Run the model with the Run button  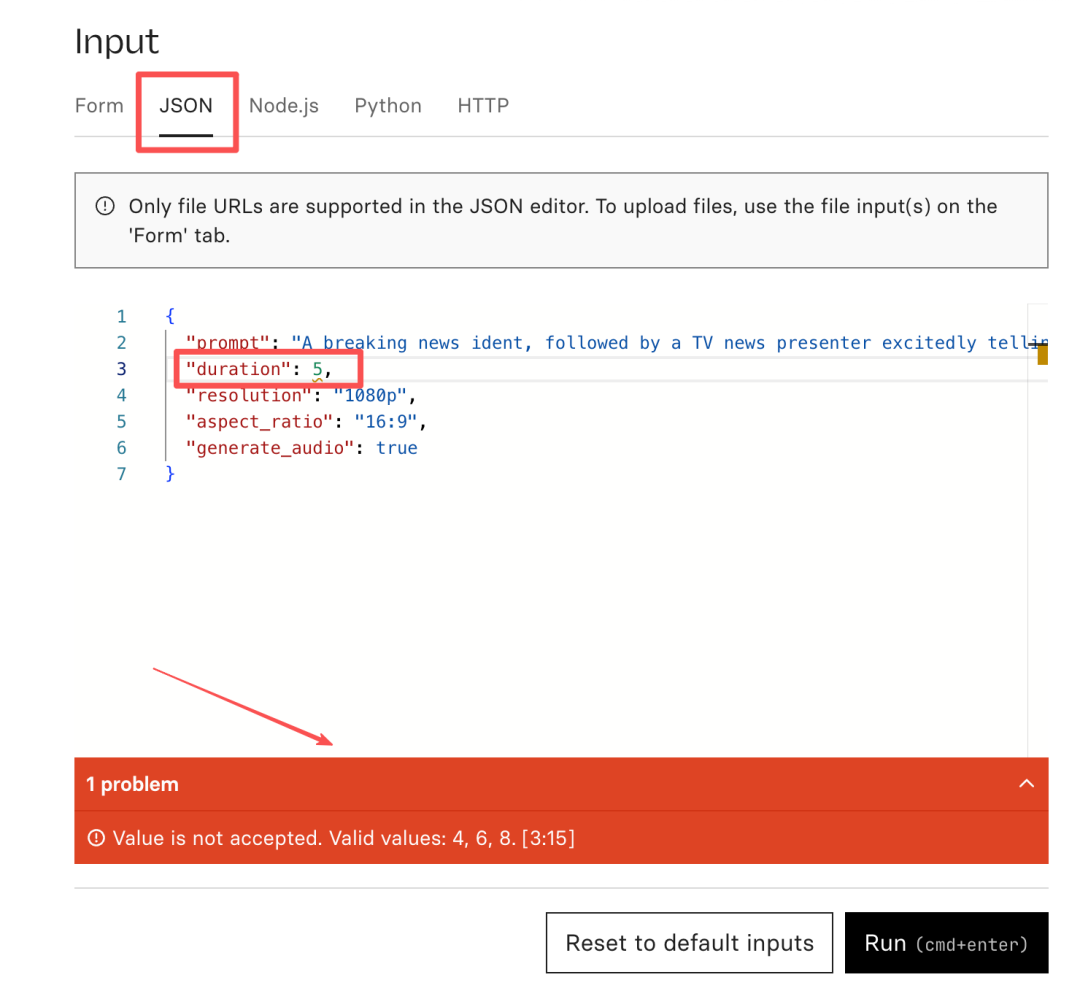point(946,943)
